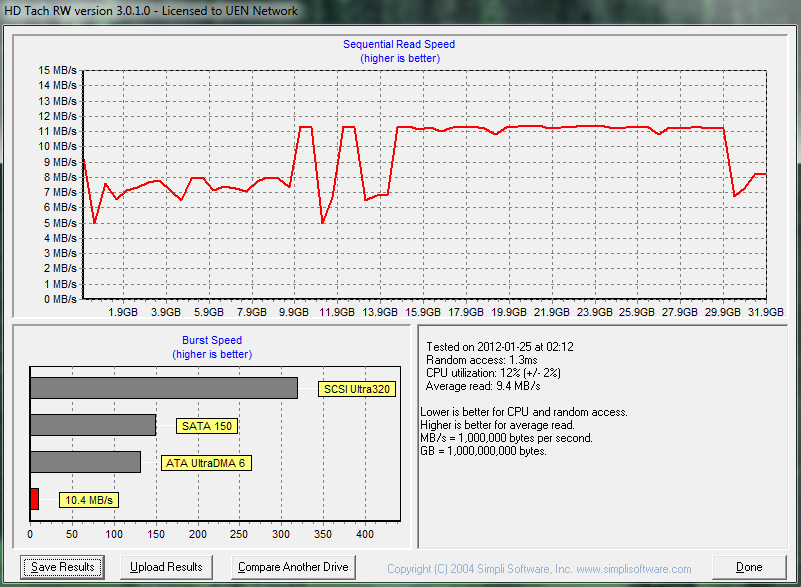Click the 'Higher is better for average read' note
The width and height of the screenshot is (801, 587).
click(497, 425)
